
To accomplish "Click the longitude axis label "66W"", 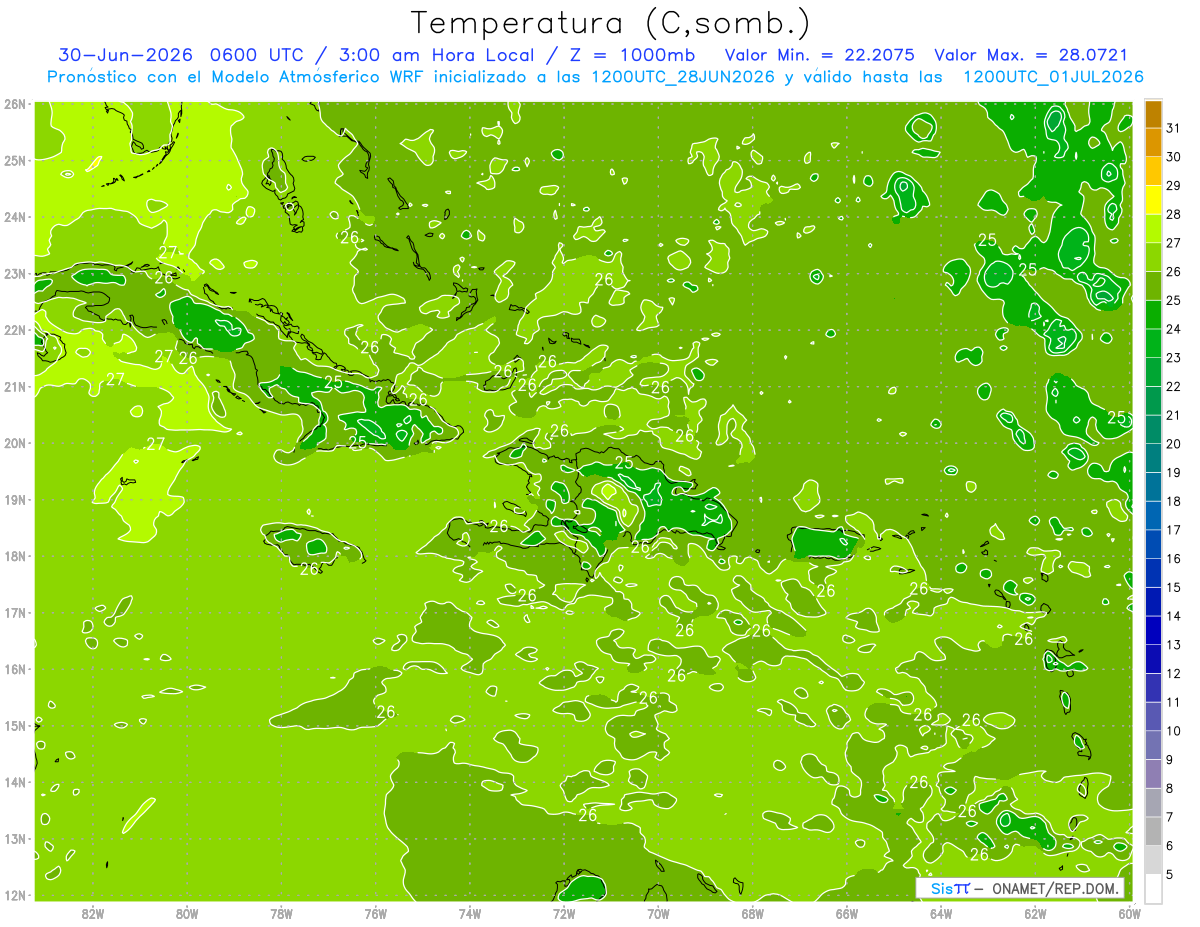I will pos(846,912).
